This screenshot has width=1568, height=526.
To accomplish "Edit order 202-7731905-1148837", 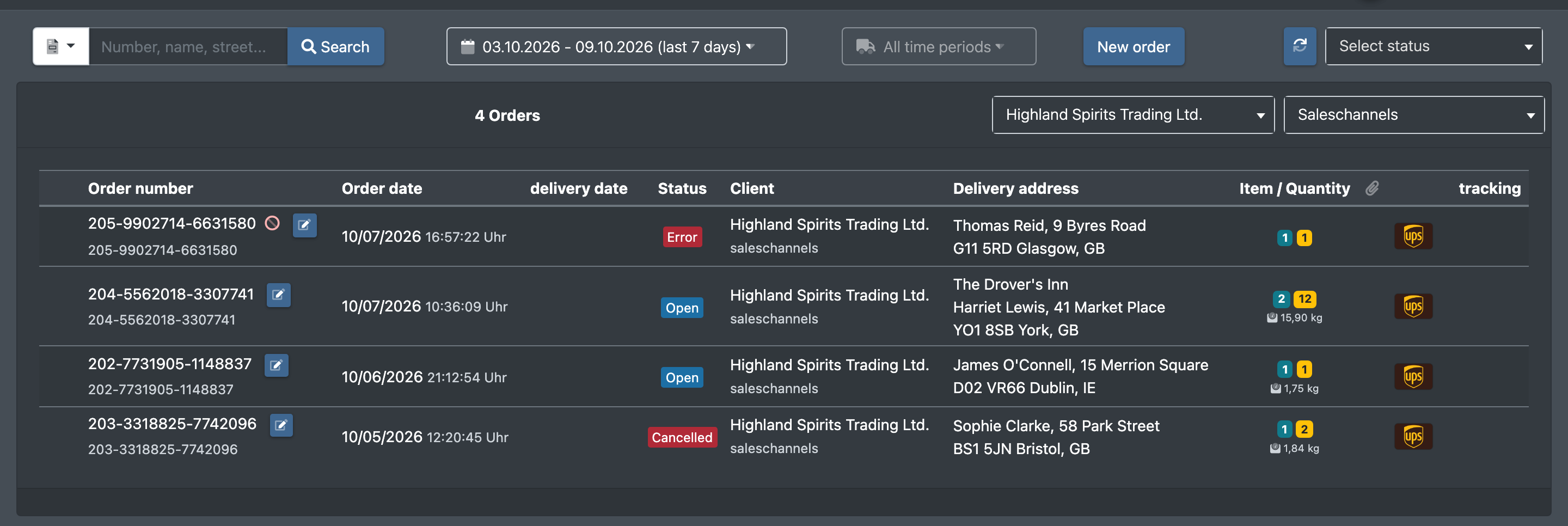I will coord(277,365).
